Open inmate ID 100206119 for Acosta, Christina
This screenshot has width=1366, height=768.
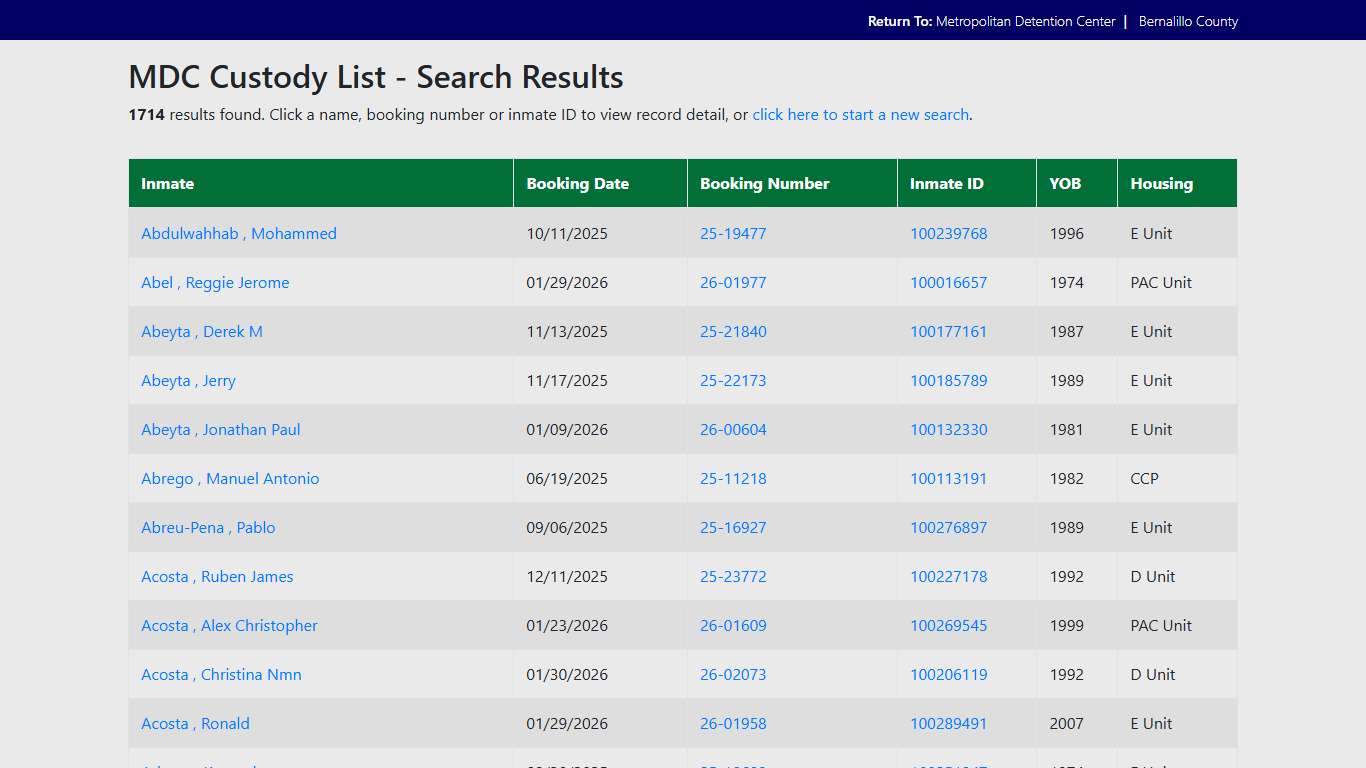pyautogui.click(x=948, y=674)
